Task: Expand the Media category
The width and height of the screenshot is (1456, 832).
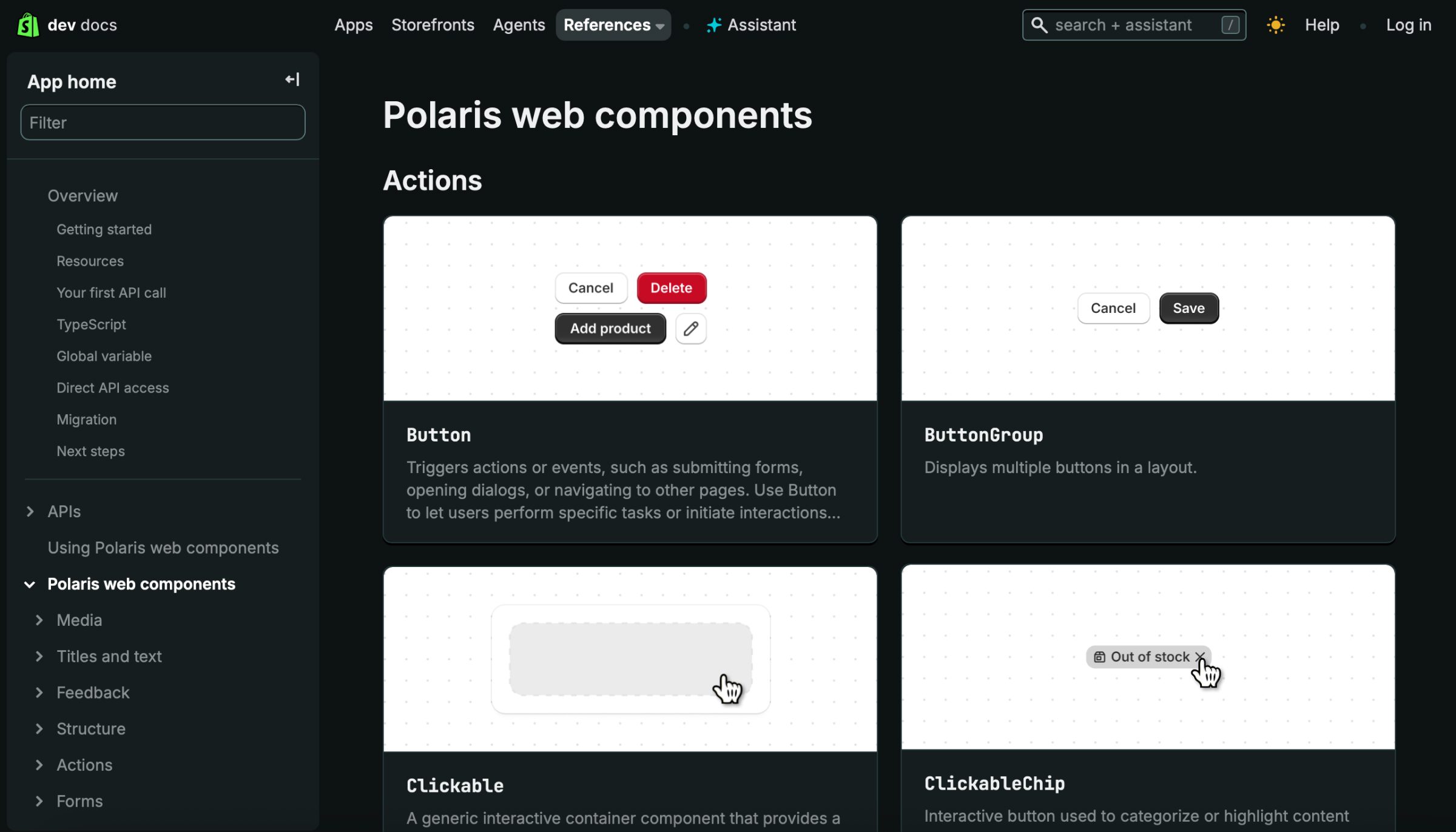Action: click(39, 620)
